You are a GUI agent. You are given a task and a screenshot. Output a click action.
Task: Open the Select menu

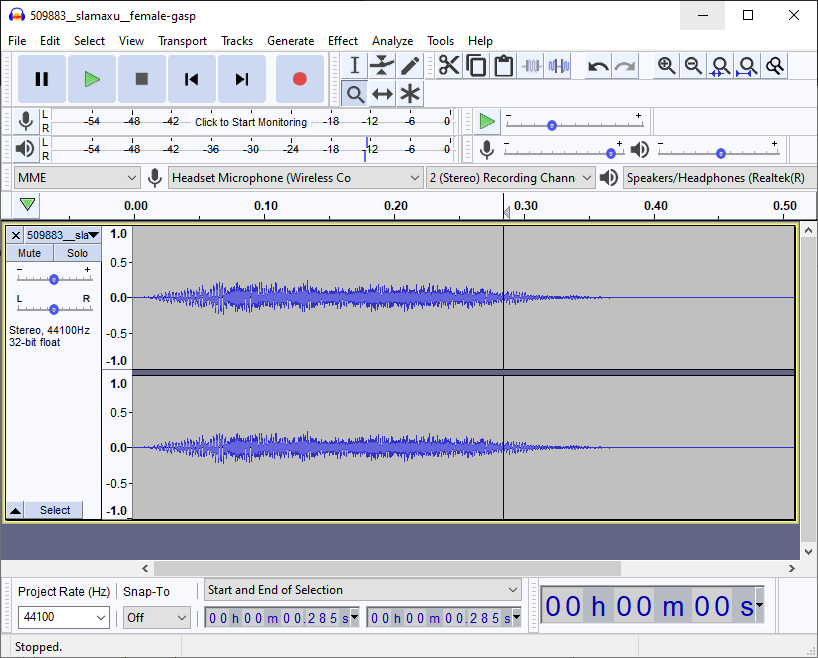click(x=89, y=41)
